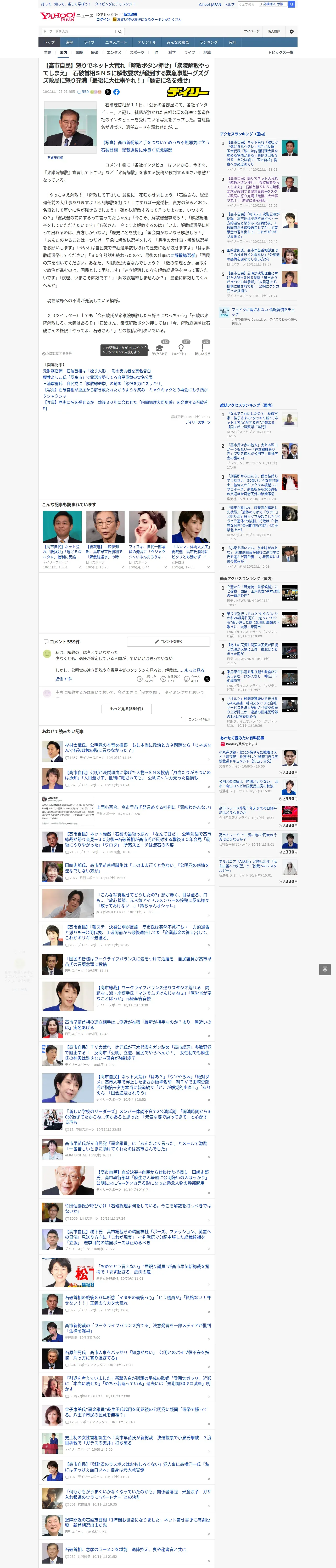Open マイページ link
336x1568 pixels.
(252, 32)
